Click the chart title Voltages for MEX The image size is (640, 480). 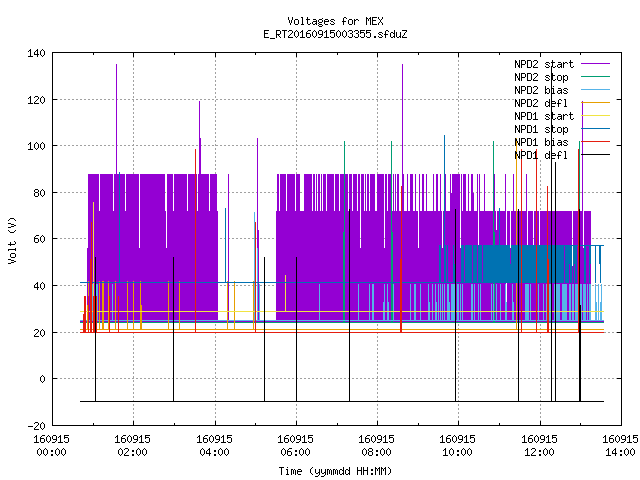335,21
